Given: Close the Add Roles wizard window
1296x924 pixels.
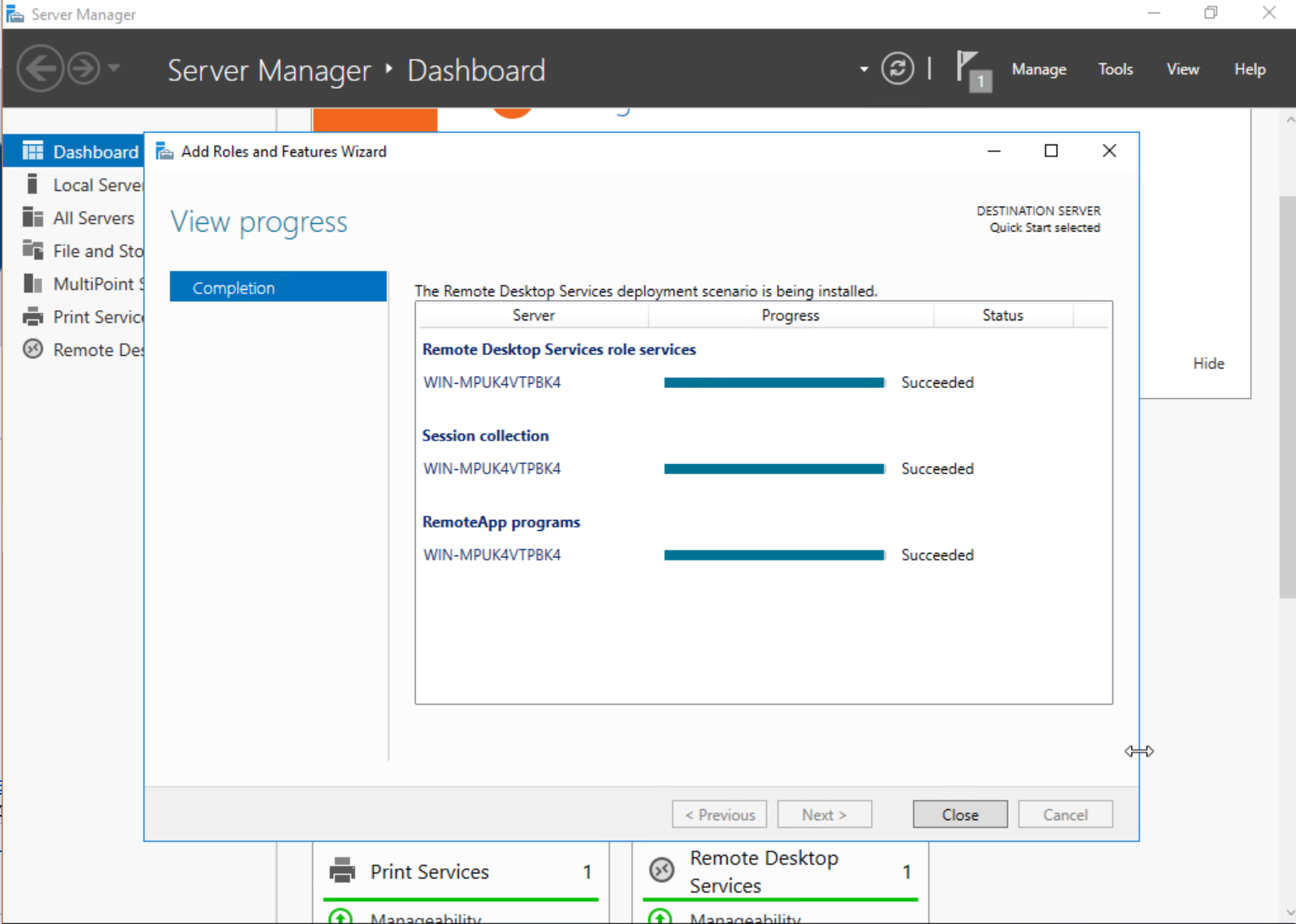Looking at the screenshot, I should coord(1109,150).
